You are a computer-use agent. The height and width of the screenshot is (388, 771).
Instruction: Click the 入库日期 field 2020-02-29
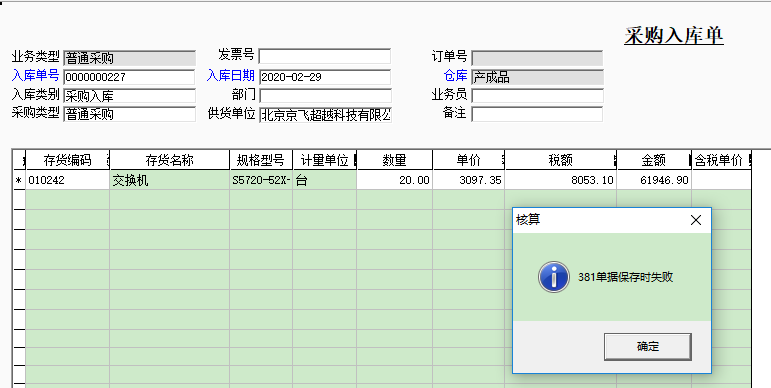pyautogui.click(x=325, y=77)
